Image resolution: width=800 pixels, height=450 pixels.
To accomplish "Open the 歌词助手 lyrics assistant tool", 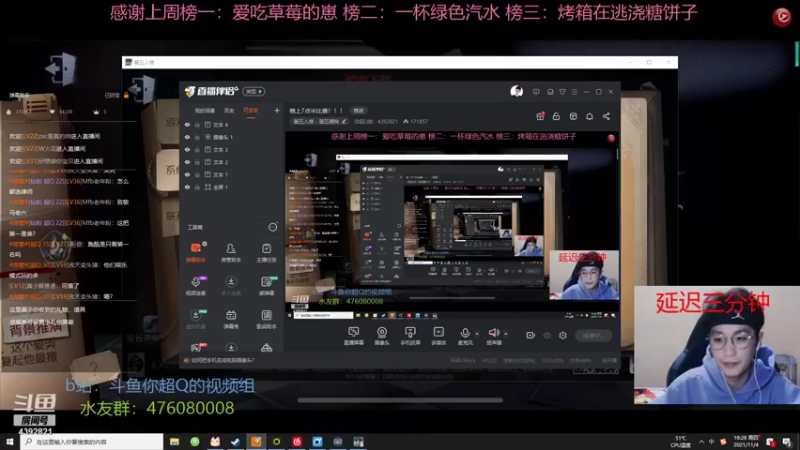I will (266, 319).
